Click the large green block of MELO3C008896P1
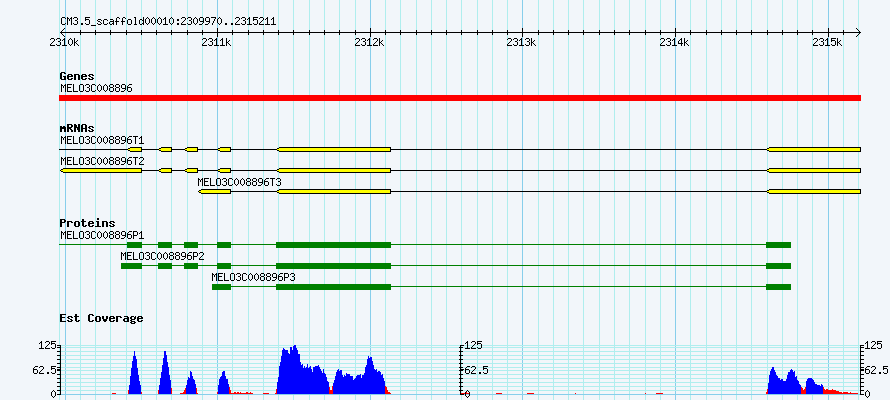Viewport: 890px width, 400px height. [x=334, y=245]
